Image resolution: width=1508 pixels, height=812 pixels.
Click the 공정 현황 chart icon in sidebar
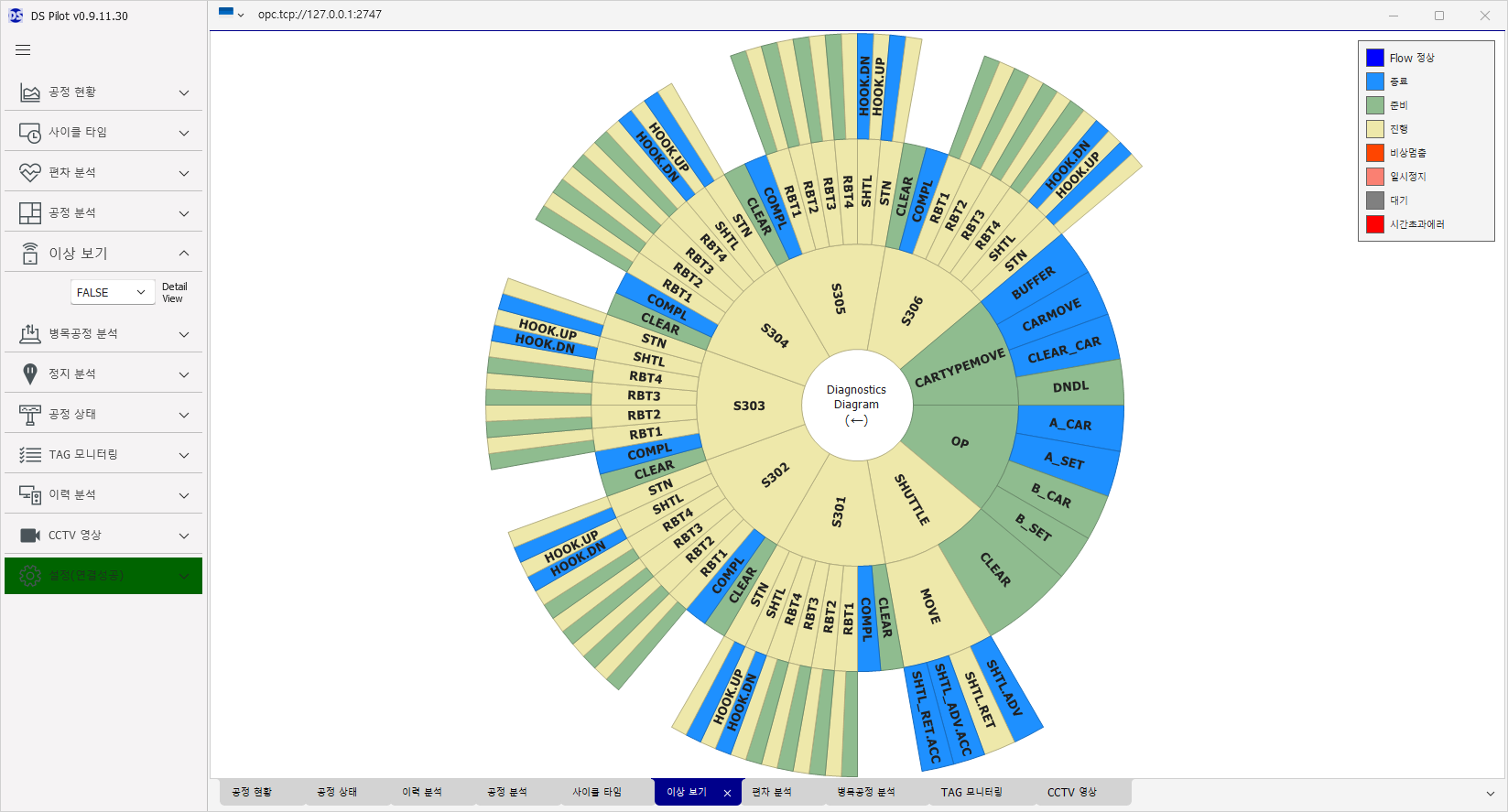click(30, 92)
